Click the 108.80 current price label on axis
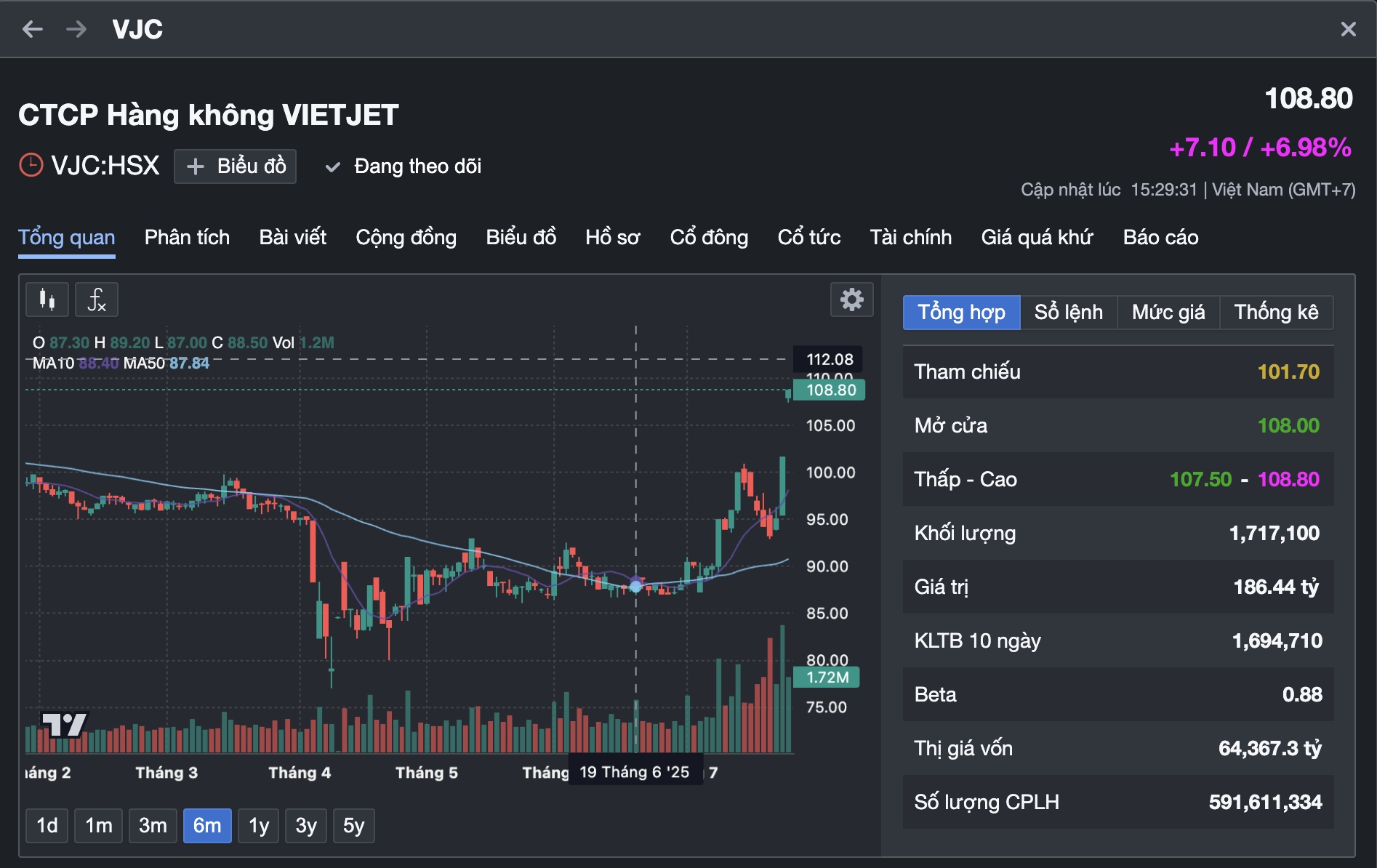Screen dimensions: 1377x868 click(x=830, y=390)
